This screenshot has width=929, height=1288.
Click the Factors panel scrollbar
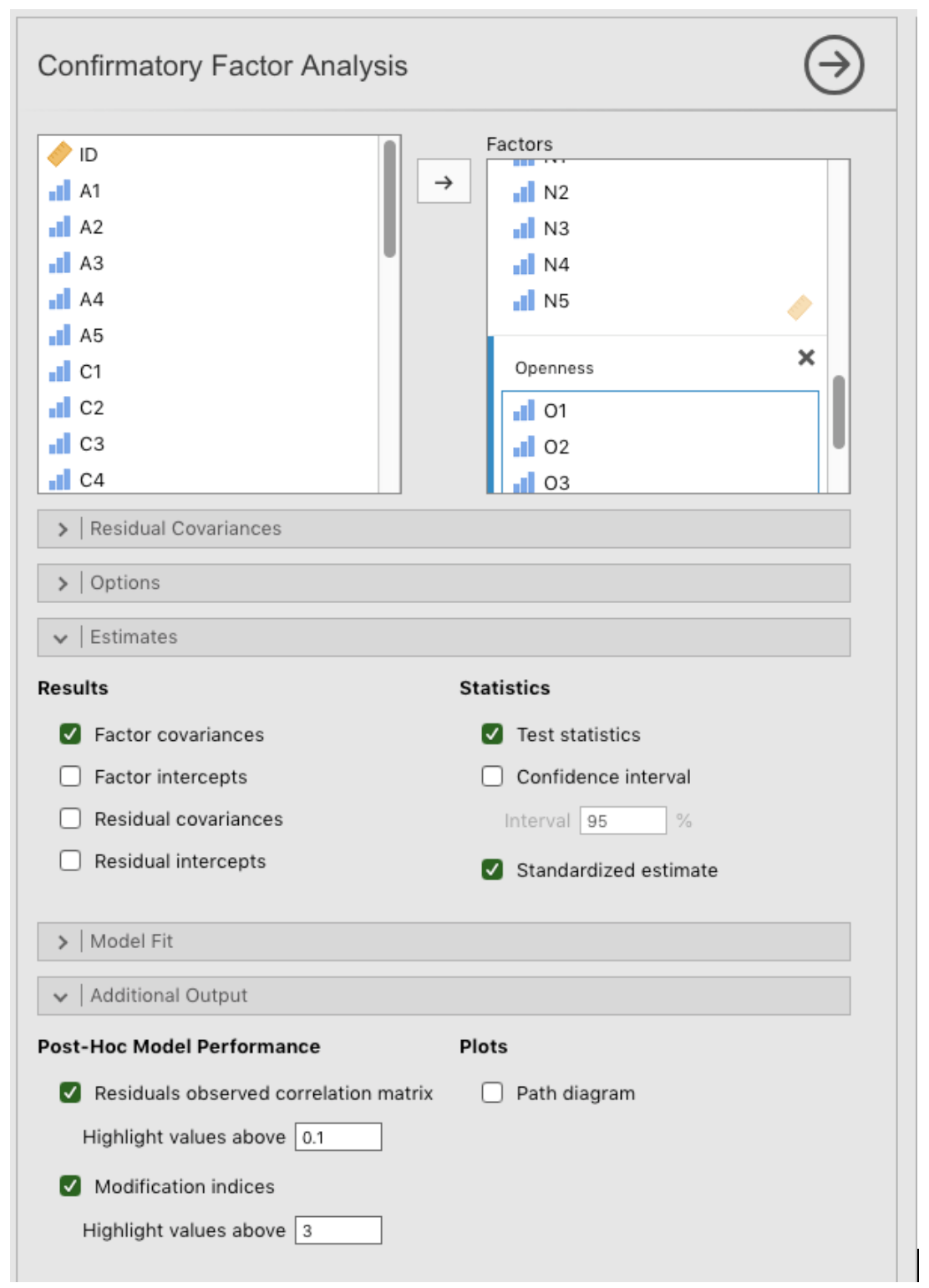click(839, 412)
